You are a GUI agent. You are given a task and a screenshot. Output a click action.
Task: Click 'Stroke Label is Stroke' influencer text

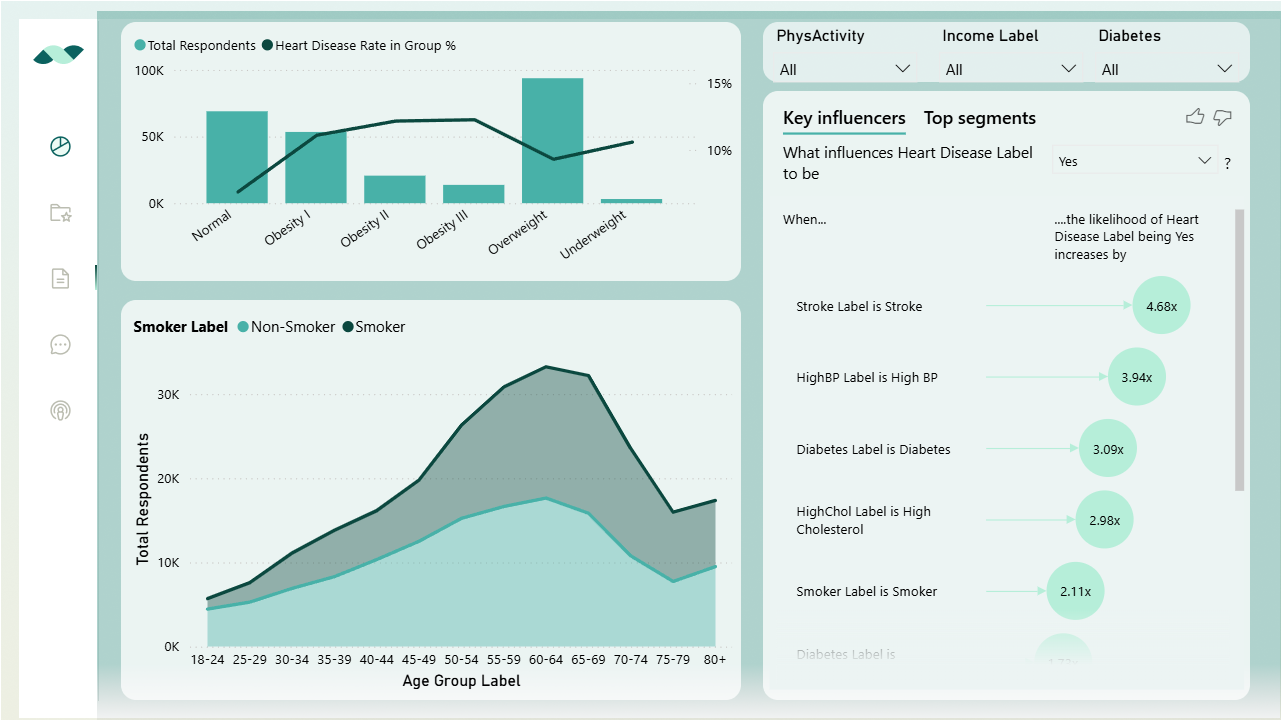pyautogui.click(x=859, y=306)
